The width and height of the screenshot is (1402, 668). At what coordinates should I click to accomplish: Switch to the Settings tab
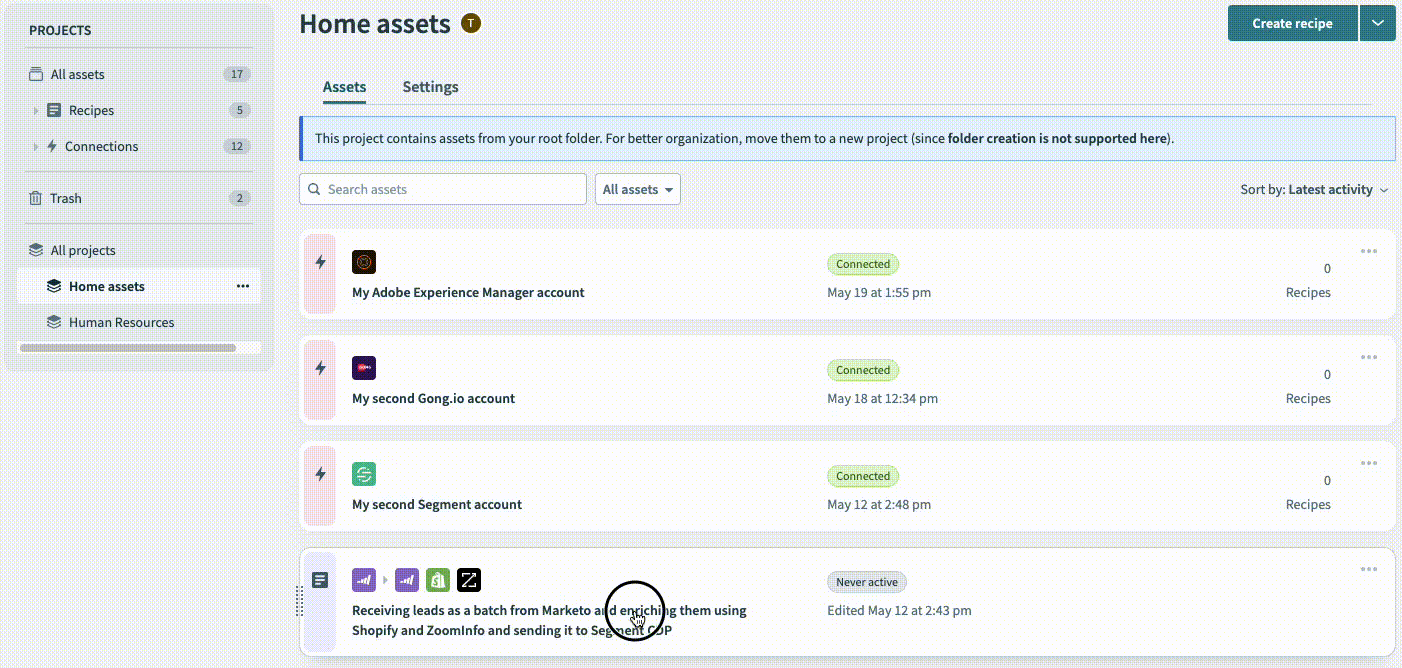pos(430,87)
